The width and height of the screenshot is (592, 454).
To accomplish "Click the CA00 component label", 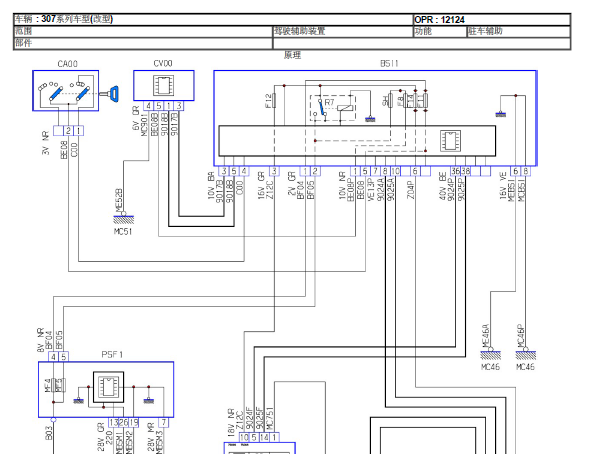I will pos(68,64).
